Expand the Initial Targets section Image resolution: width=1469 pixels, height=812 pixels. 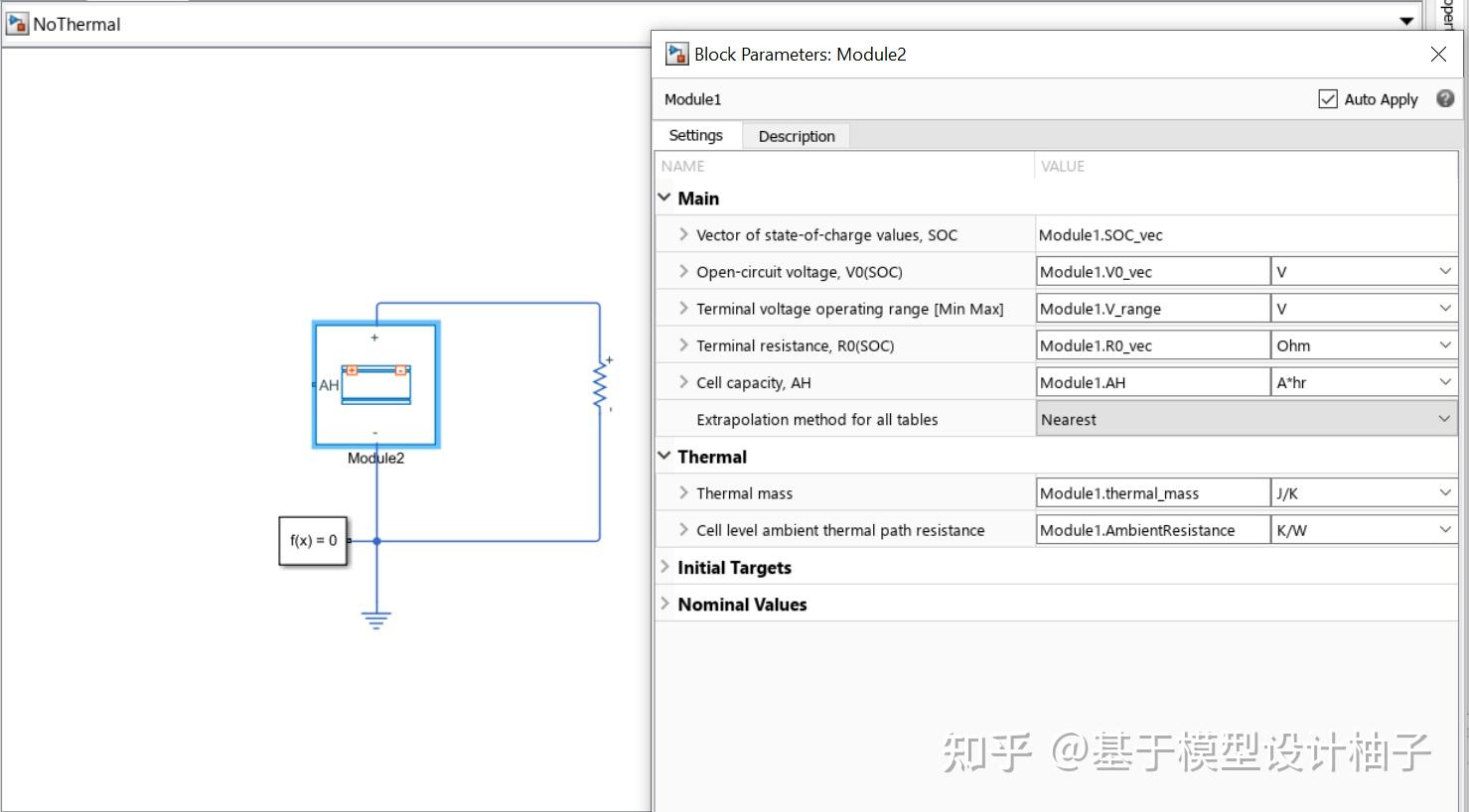pyautogui.click(x=664, y=567)
